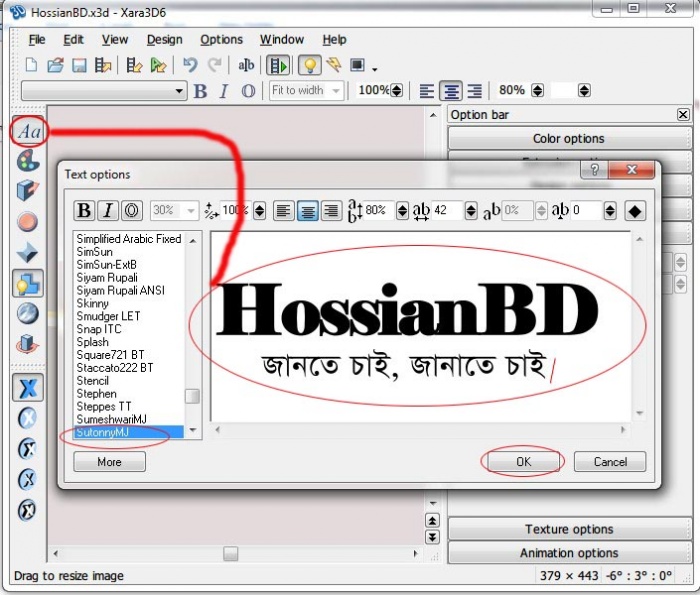Click the More button
This screenshot has height=595, width=700.
pos(109,462)
